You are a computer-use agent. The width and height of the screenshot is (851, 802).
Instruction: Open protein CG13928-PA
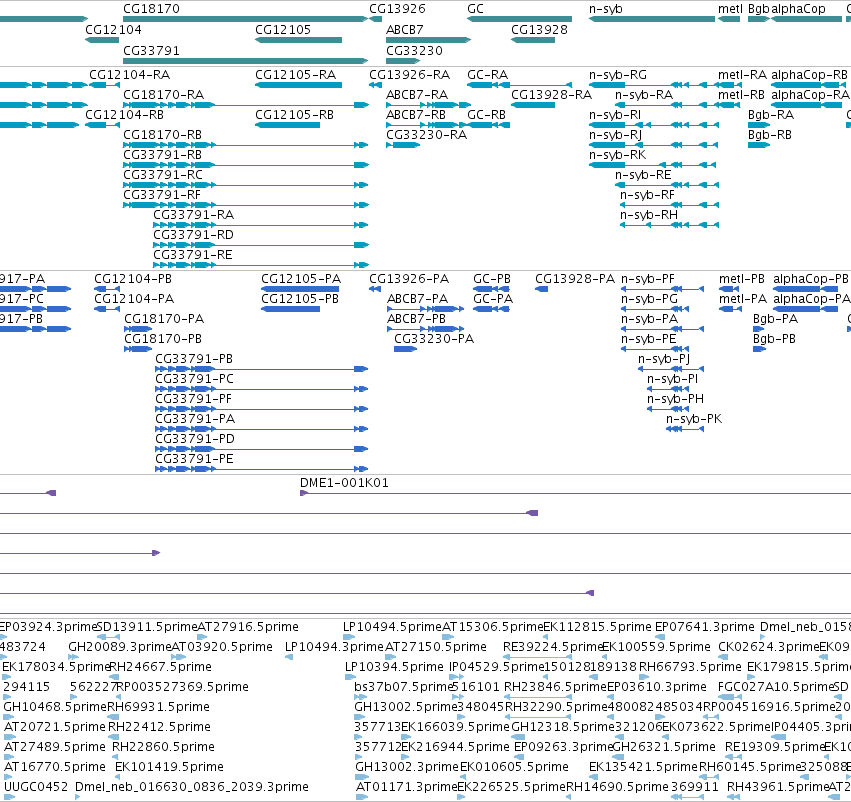pos(575,278)
